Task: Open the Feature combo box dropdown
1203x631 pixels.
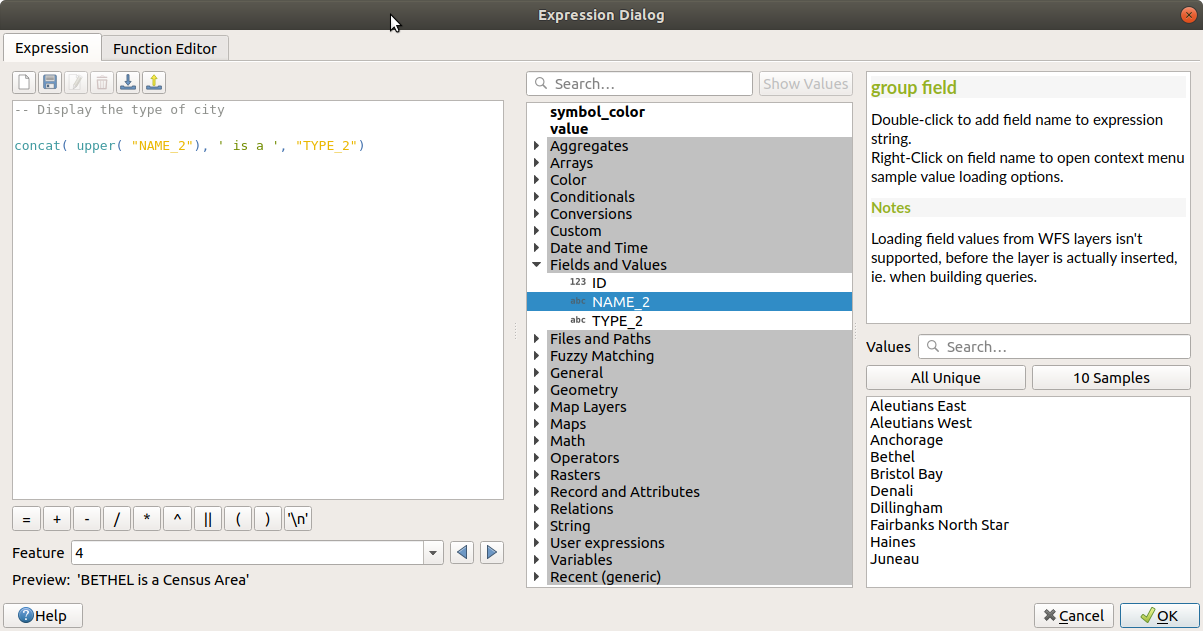Action: pyautogui.click(x=433, y=553)
